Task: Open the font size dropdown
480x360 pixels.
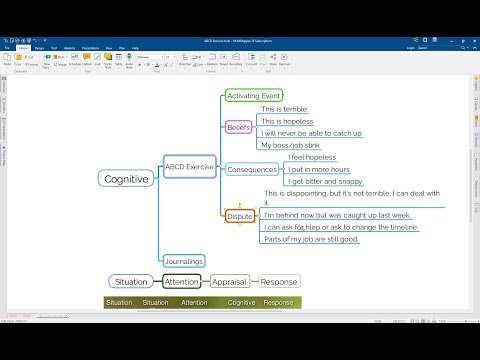Action: pos(174,57)
